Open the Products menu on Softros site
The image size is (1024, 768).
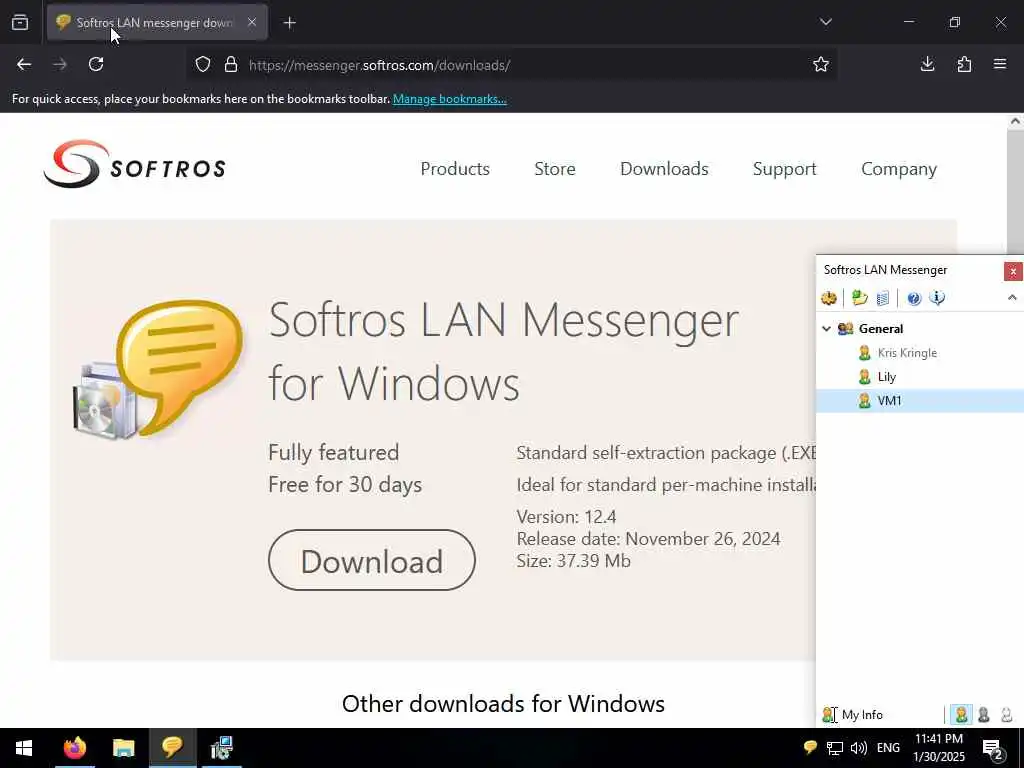click(455, 168)
